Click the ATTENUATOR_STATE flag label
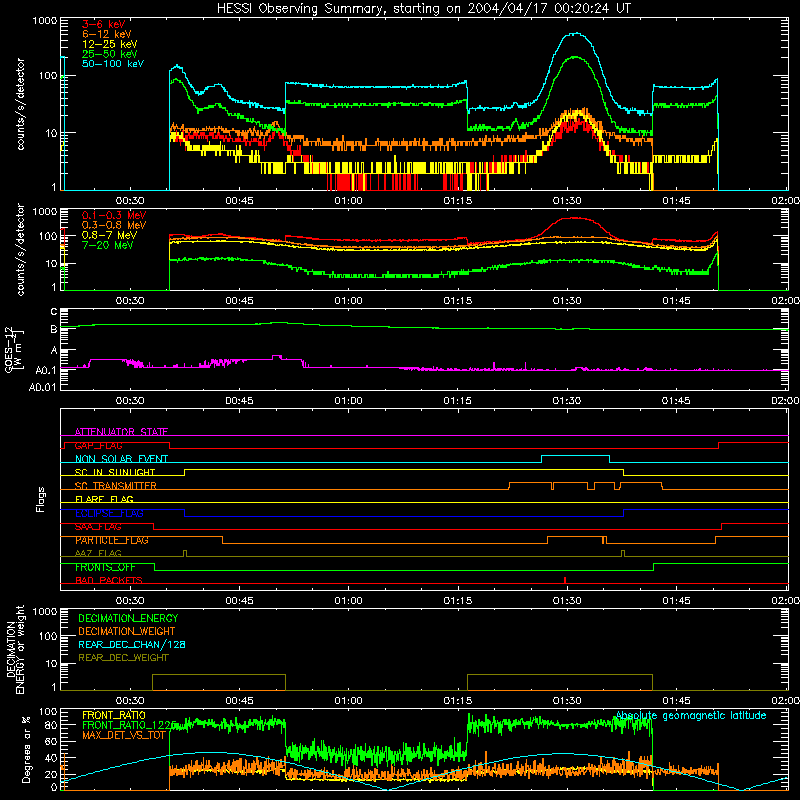The image size is (800, 800). [121, 432]
